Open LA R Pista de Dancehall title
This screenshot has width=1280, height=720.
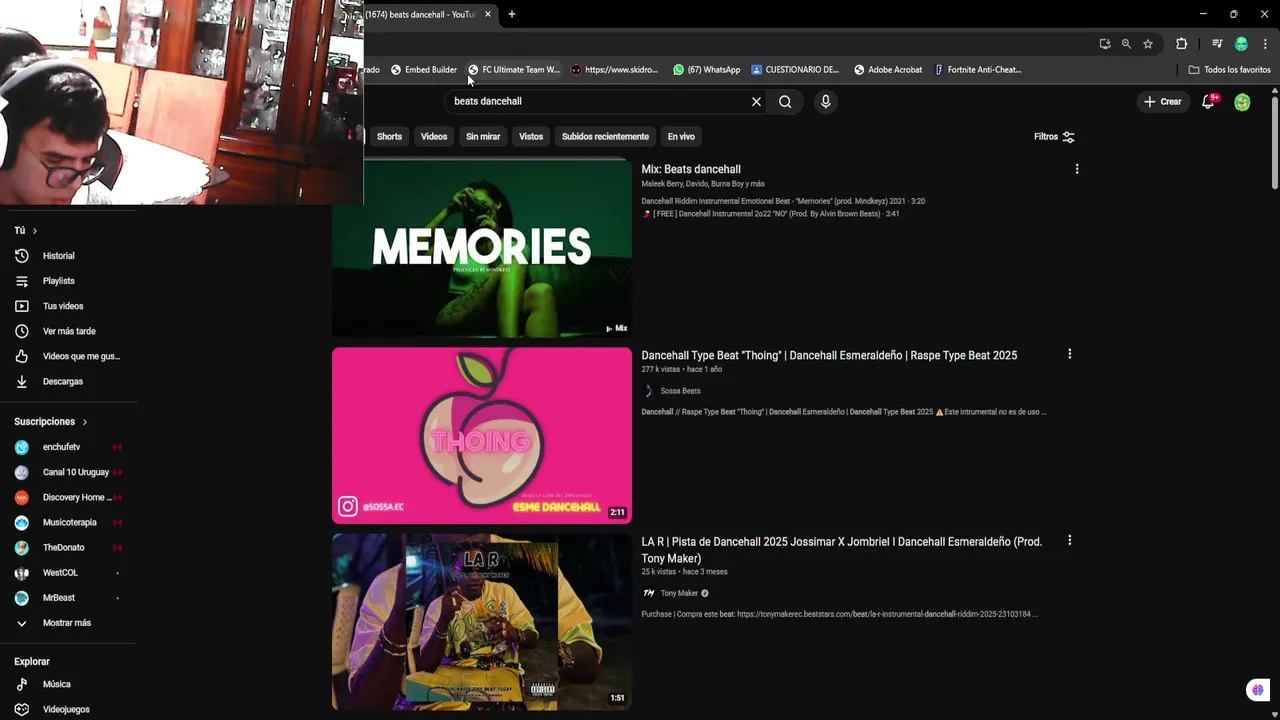coord(841,550)
